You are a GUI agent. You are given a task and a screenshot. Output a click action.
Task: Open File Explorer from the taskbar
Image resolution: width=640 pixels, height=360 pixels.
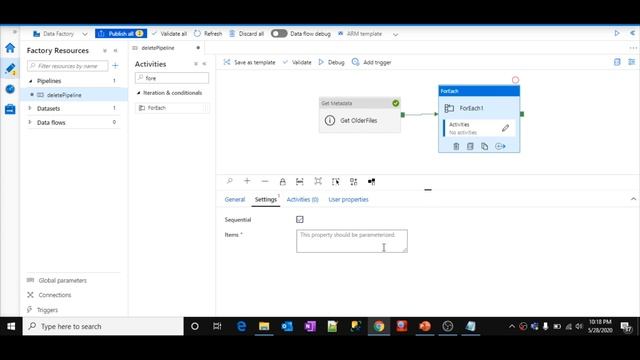pyautogui.click(x=264, y=326)
